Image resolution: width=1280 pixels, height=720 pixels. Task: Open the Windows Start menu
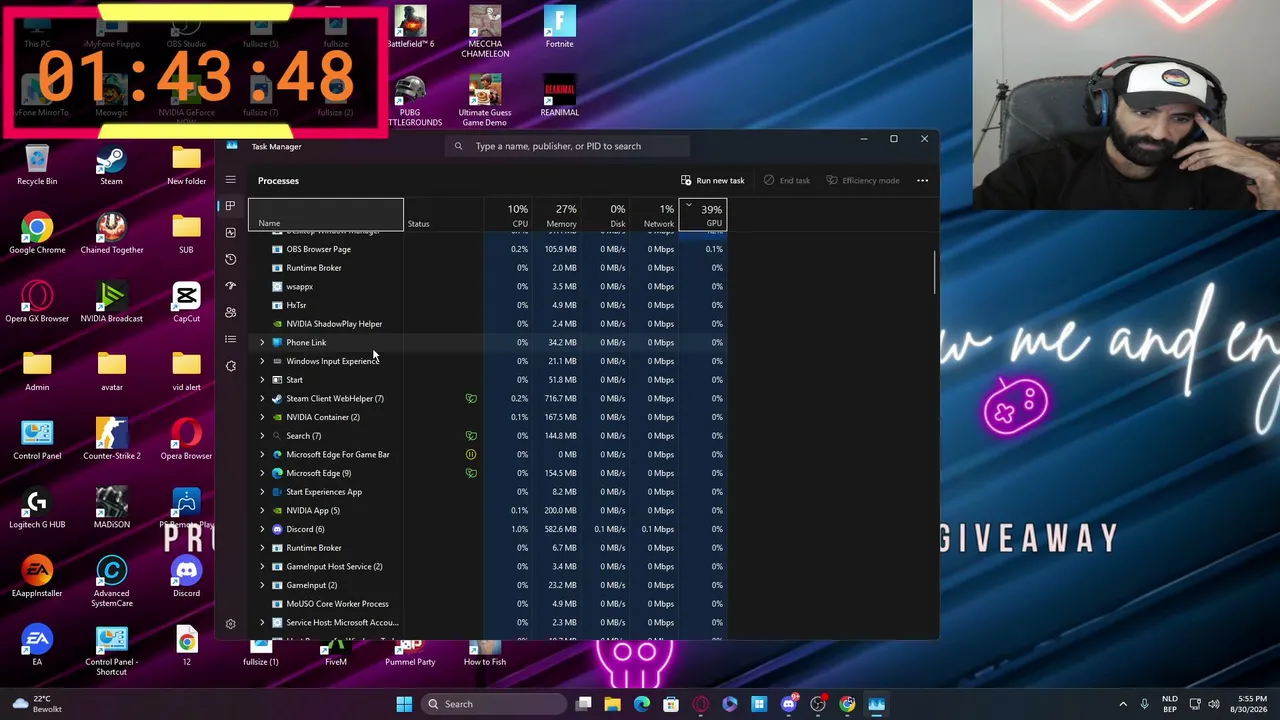(x=404, y=704)
